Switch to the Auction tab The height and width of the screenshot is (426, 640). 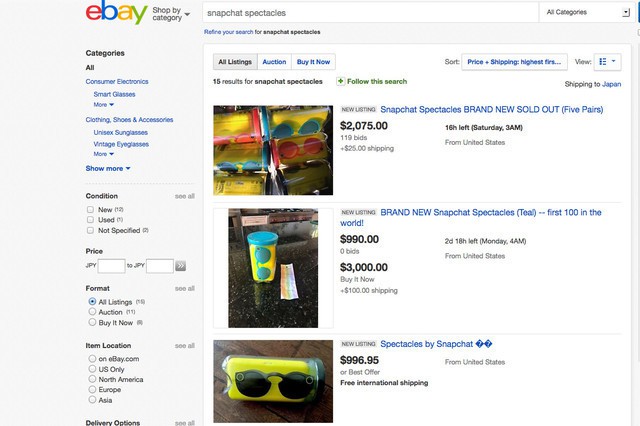coord(274,62)
